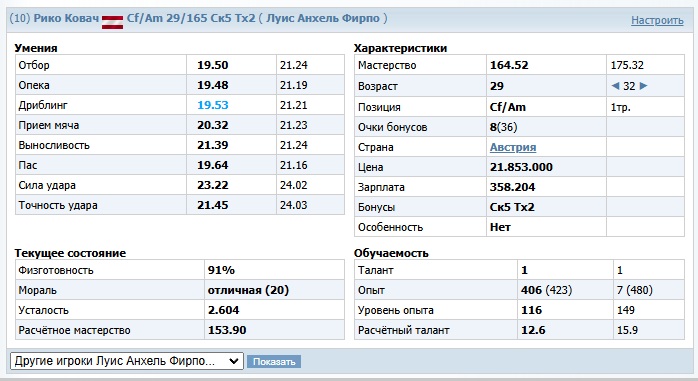Image resolution: width=698 pixels, height=381 pixels.
Task: Decrease age with left arrow icon
Action: click(615, 86)
